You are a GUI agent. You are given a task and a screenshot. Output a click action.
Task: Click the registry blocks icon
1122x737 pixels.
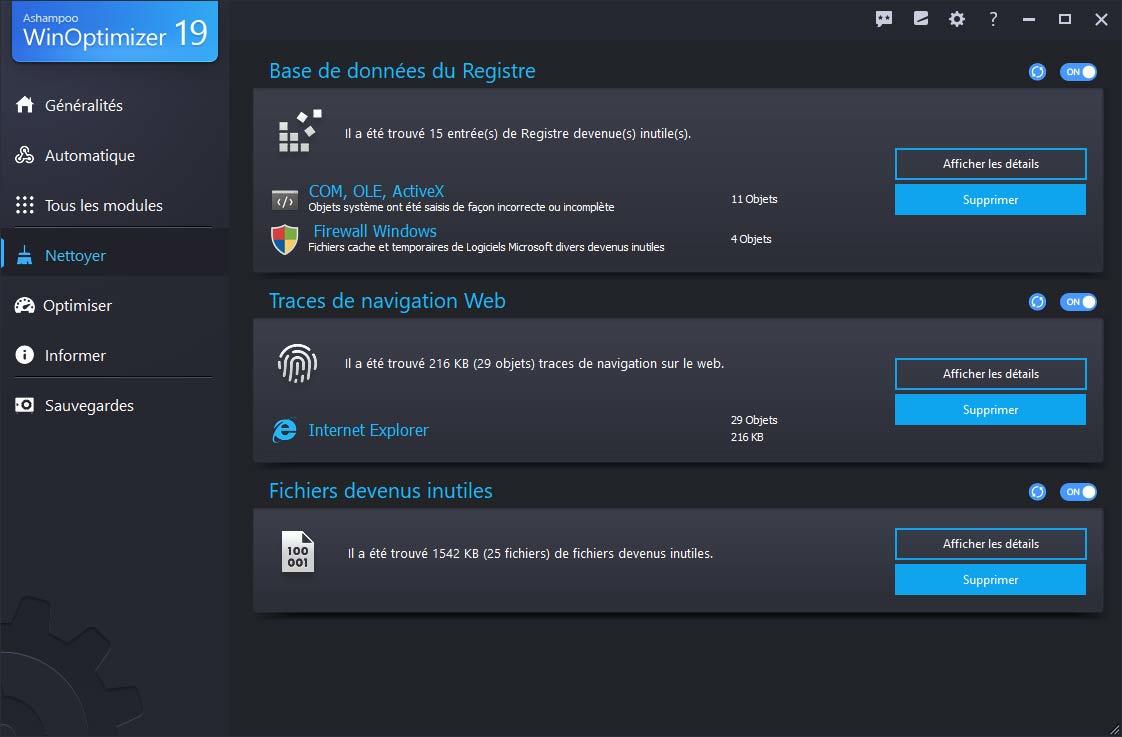point(300,132)
